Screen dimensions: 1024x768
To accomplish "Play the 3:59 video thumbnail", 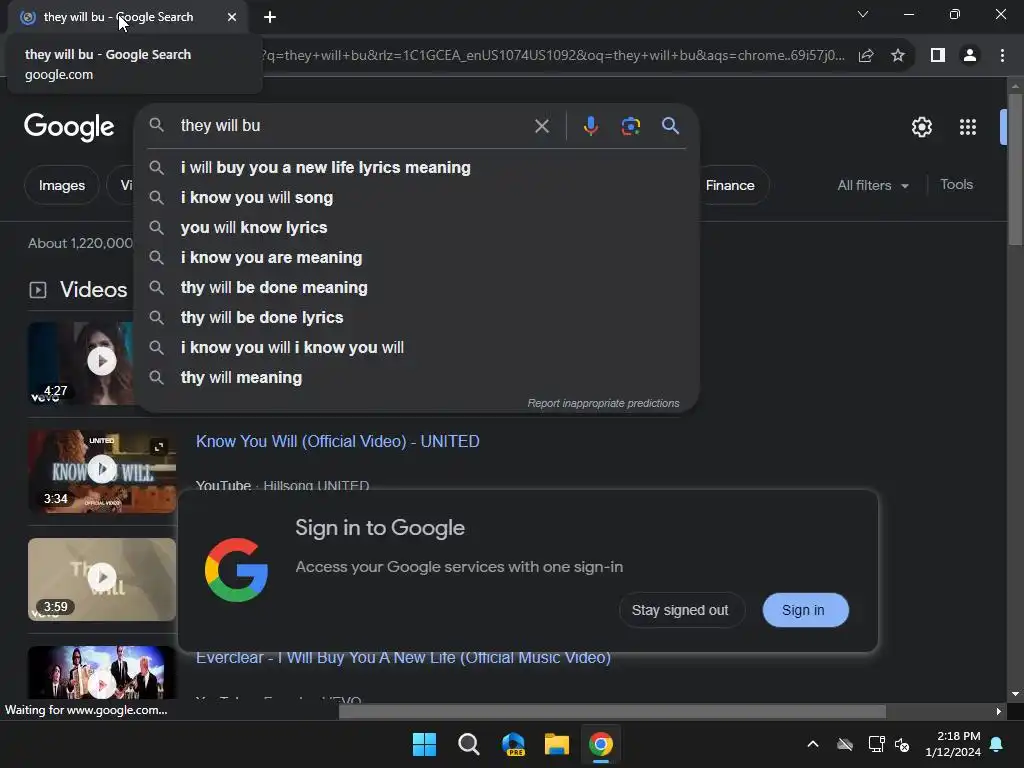I will click(x=101, y=579).
